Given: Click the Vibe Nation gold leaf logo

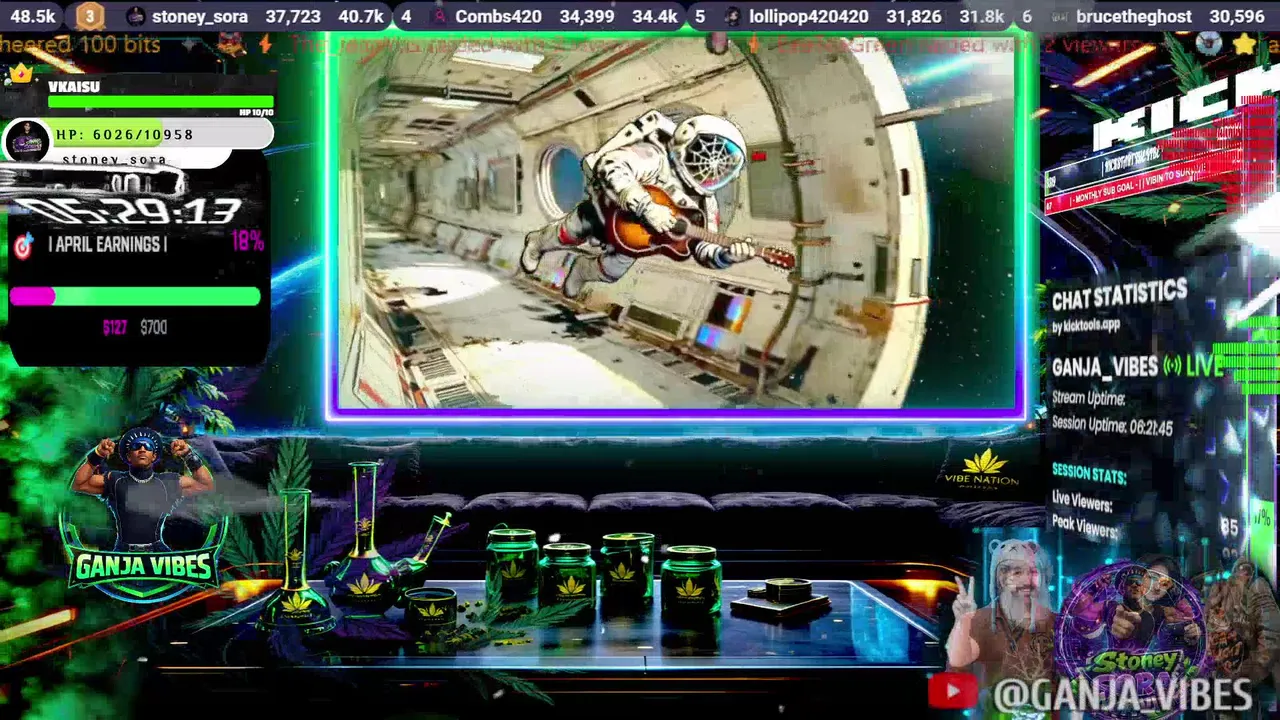Looking at the screenshot, I should (x=983, y=468).
